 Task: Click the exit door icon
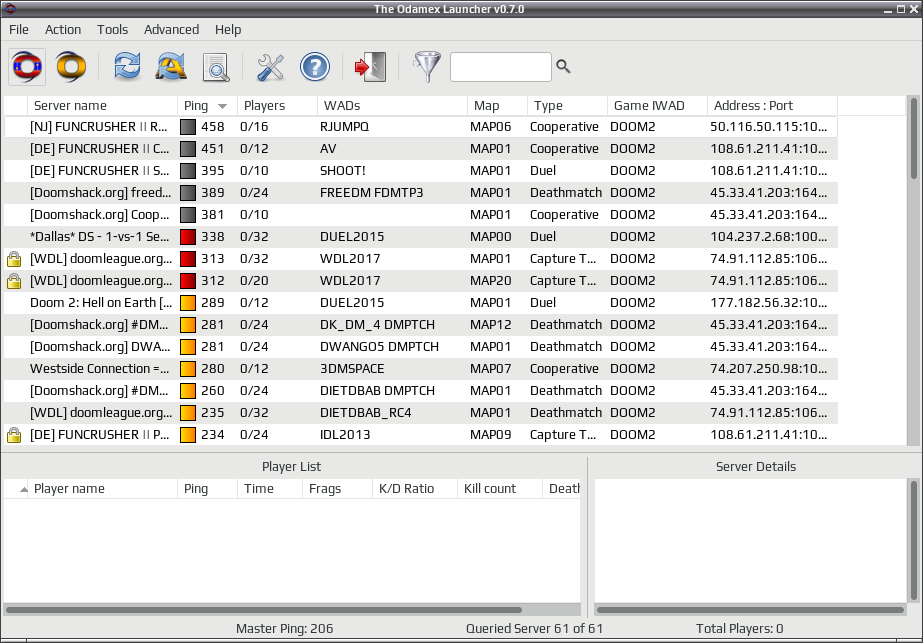pos(370,67)
